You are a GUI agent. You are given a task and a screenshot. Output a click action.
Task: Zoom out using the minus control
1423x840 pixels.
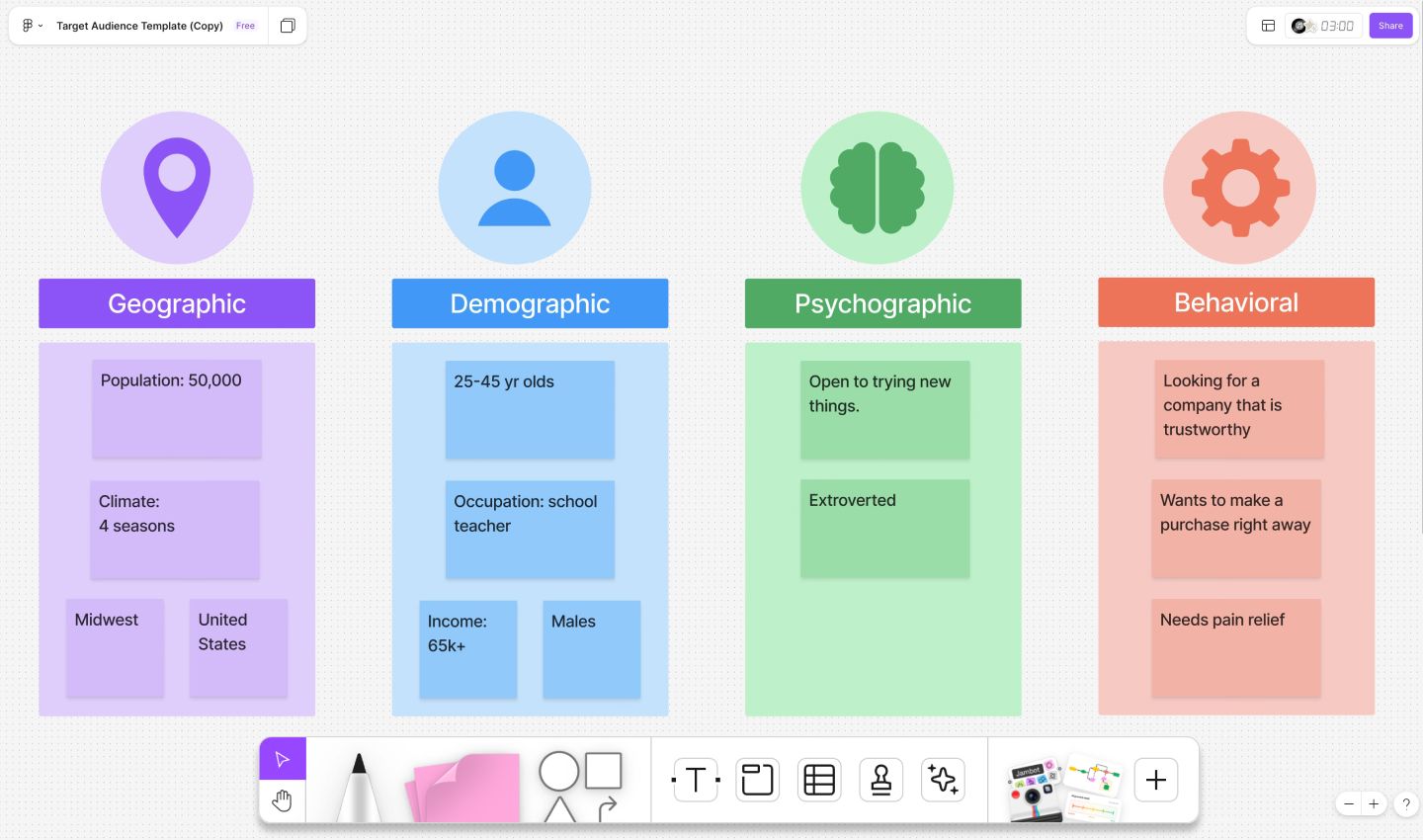point(1348,803)
